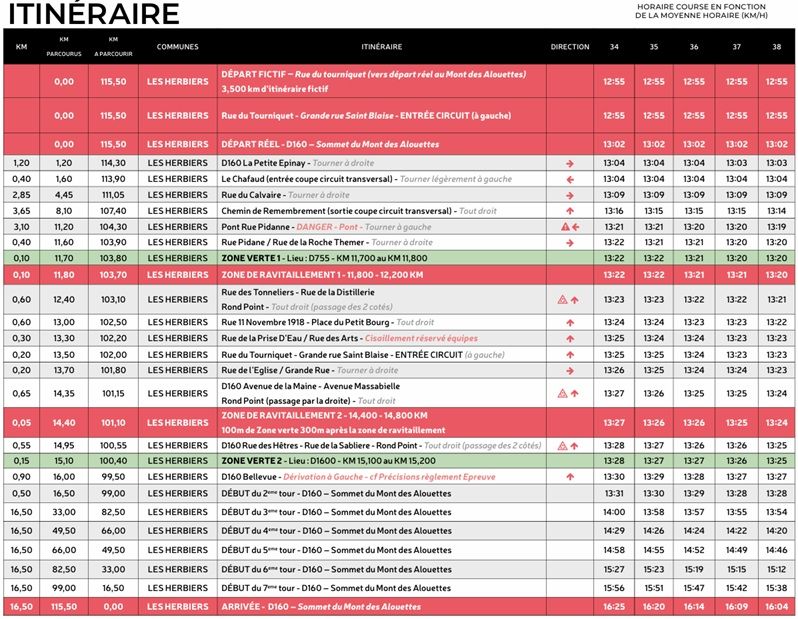Click the KM PARCOURUS column header
Screen dimensions: 798x619
(64, 46)
